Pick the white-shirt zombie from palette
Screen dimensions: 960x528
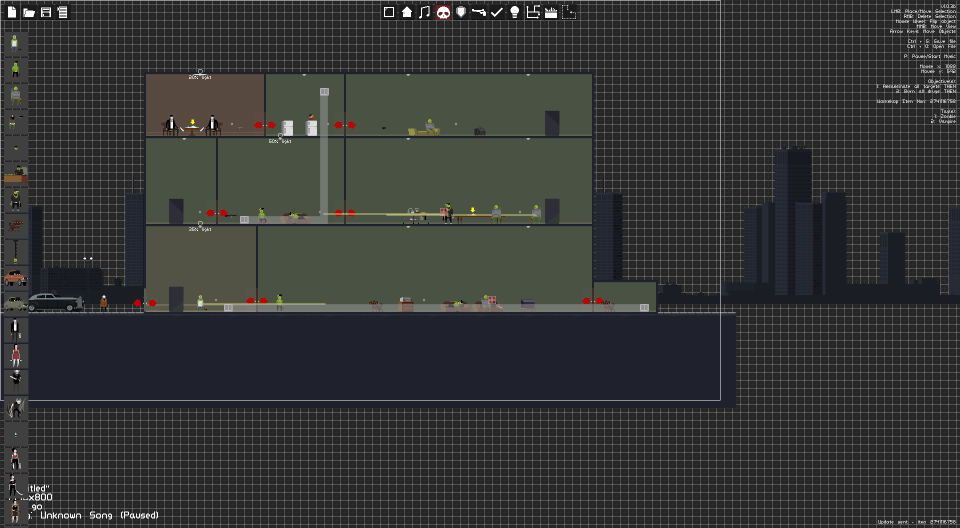[x=15, y=43]
